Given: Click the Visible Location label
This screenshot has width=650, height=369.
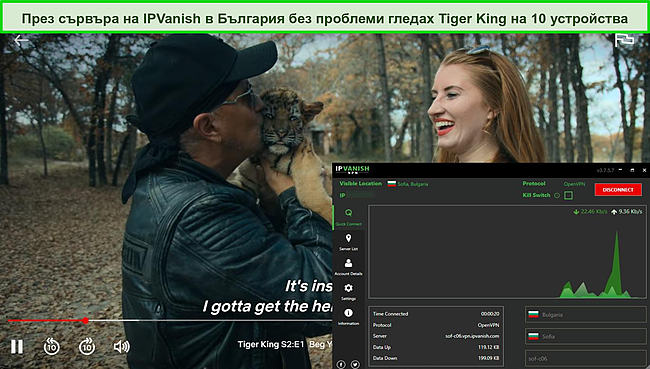Looking at the screenshot, I should point(360,184).
